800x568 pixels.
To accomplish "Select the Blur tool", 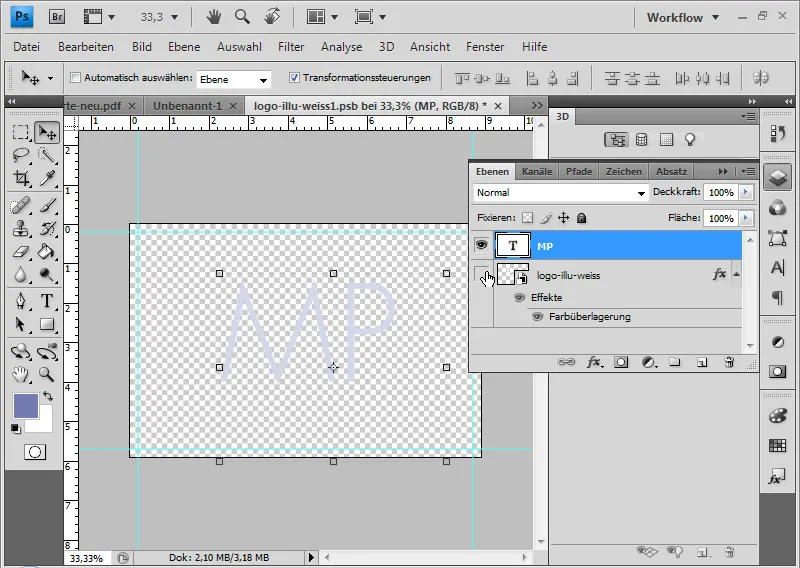I will tap(20, 275).
